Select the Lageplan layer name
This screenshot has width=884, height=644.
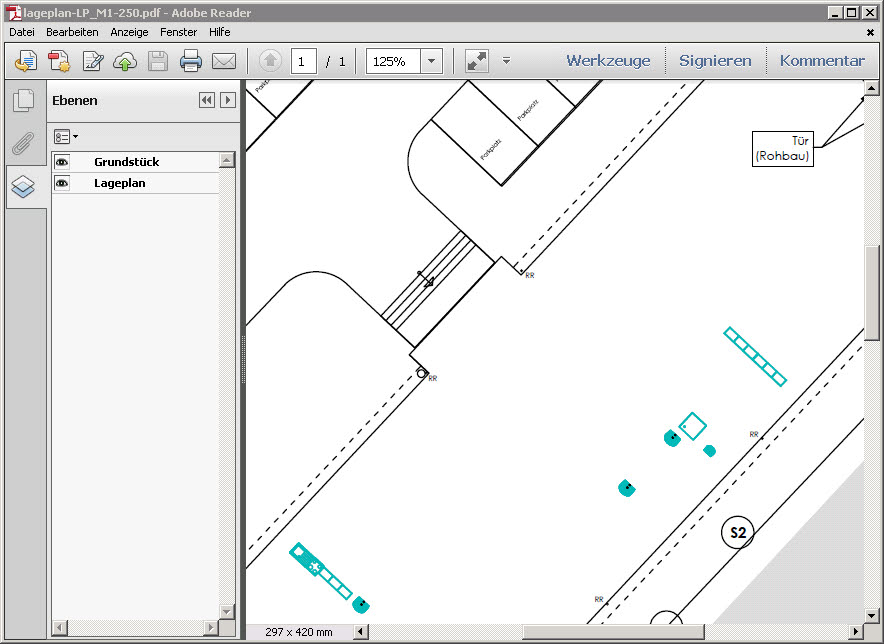pos(120,183)
